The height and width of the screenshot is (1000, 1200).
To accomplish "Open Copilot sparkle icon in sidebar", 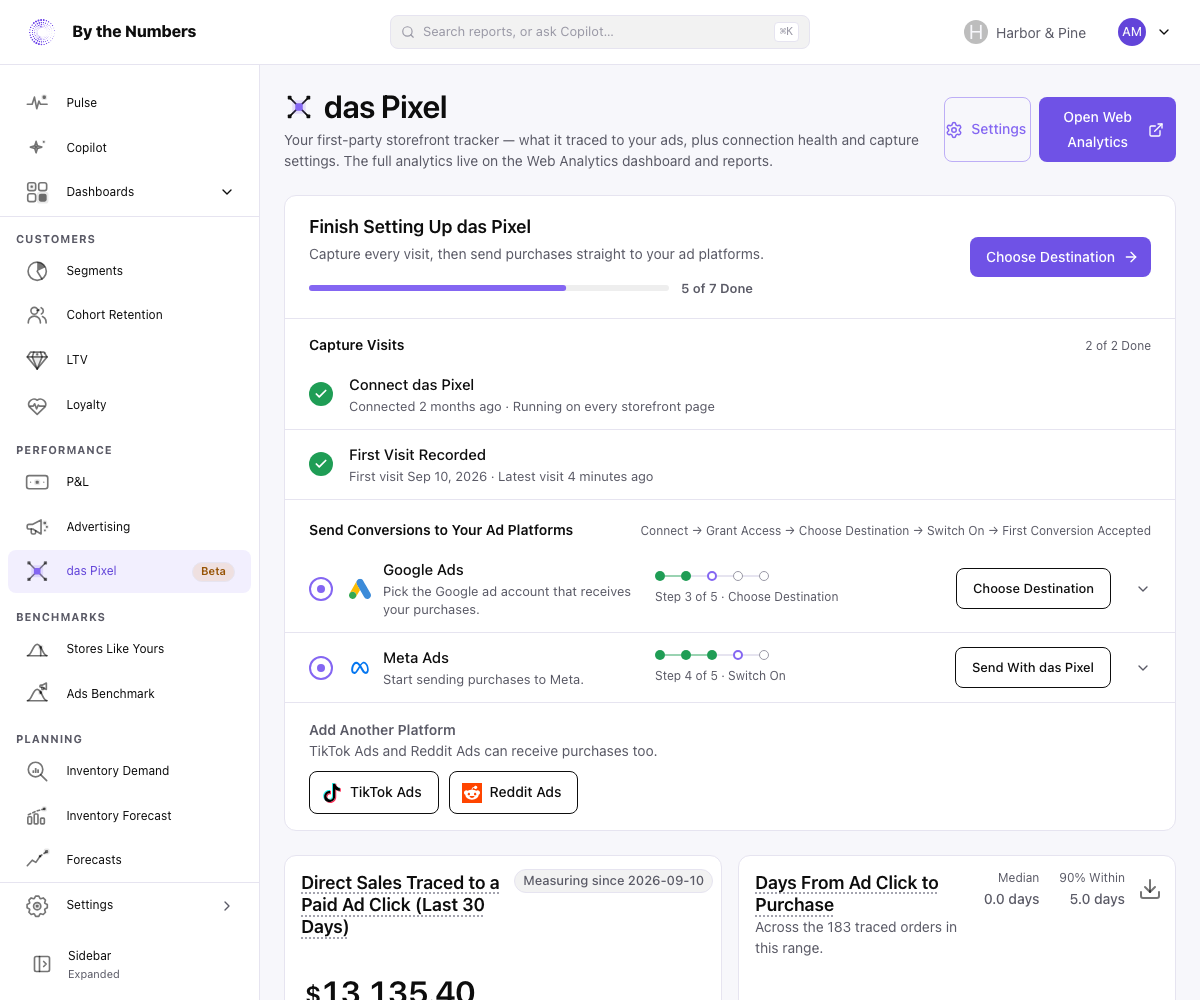I will point(37,147).
